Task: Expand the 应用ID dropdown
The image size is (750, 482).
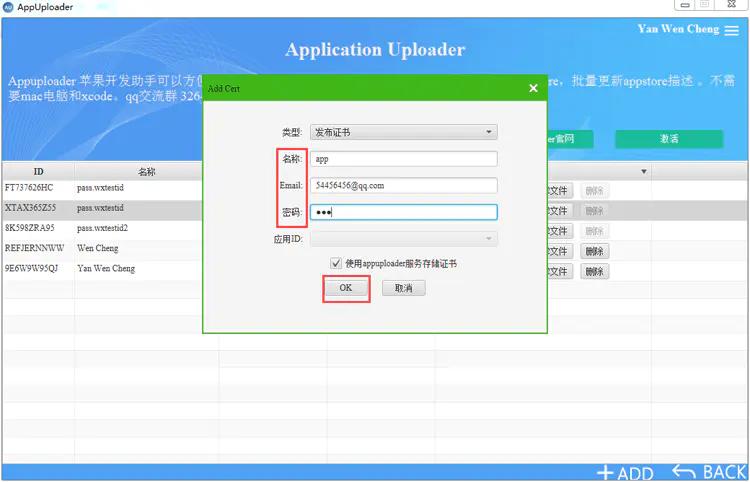Action: point(404,239)
